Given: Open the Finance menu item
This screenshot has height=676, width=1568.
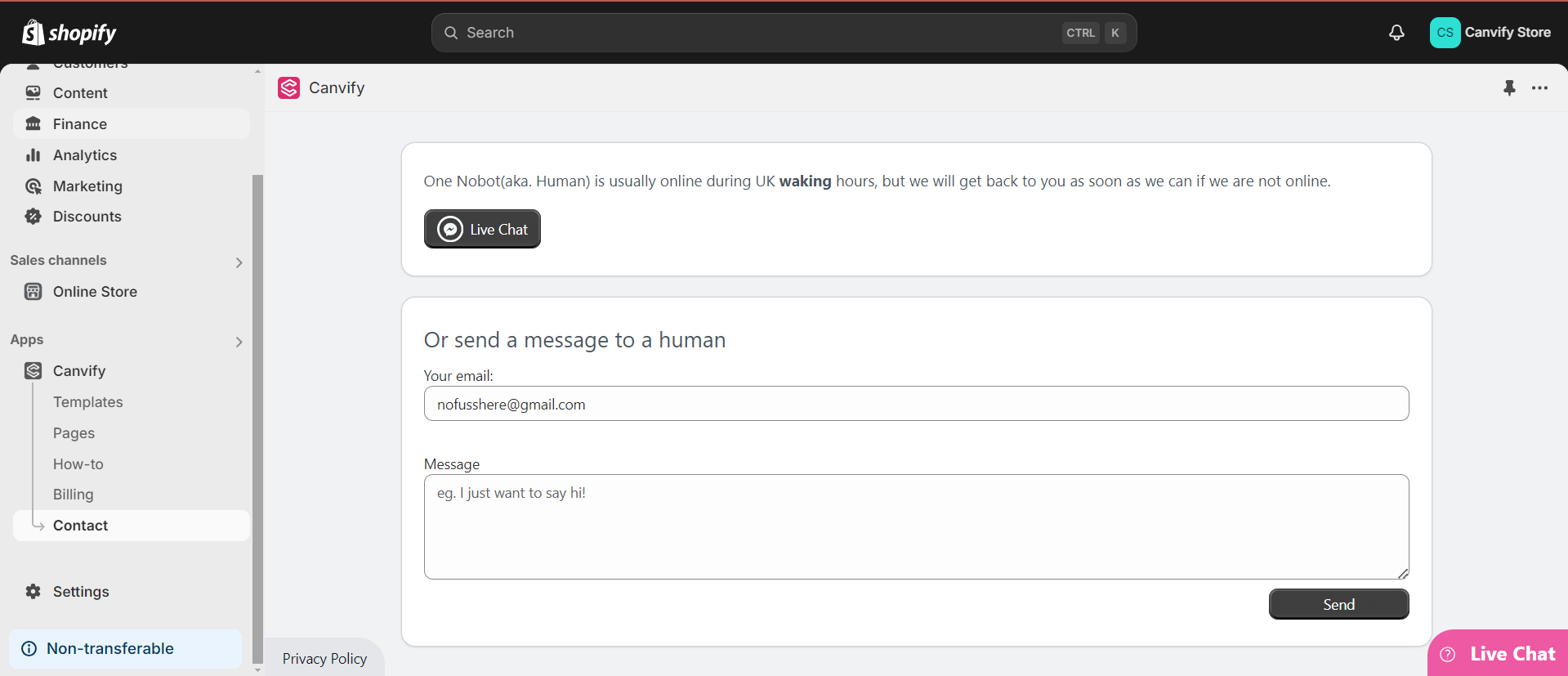Looking at the screenshot, I should 132,124.
